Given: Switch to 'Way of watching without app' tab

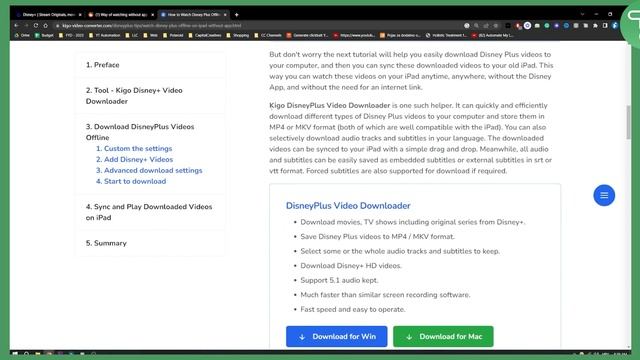Looking at the screenshot, I should point(121,15).
